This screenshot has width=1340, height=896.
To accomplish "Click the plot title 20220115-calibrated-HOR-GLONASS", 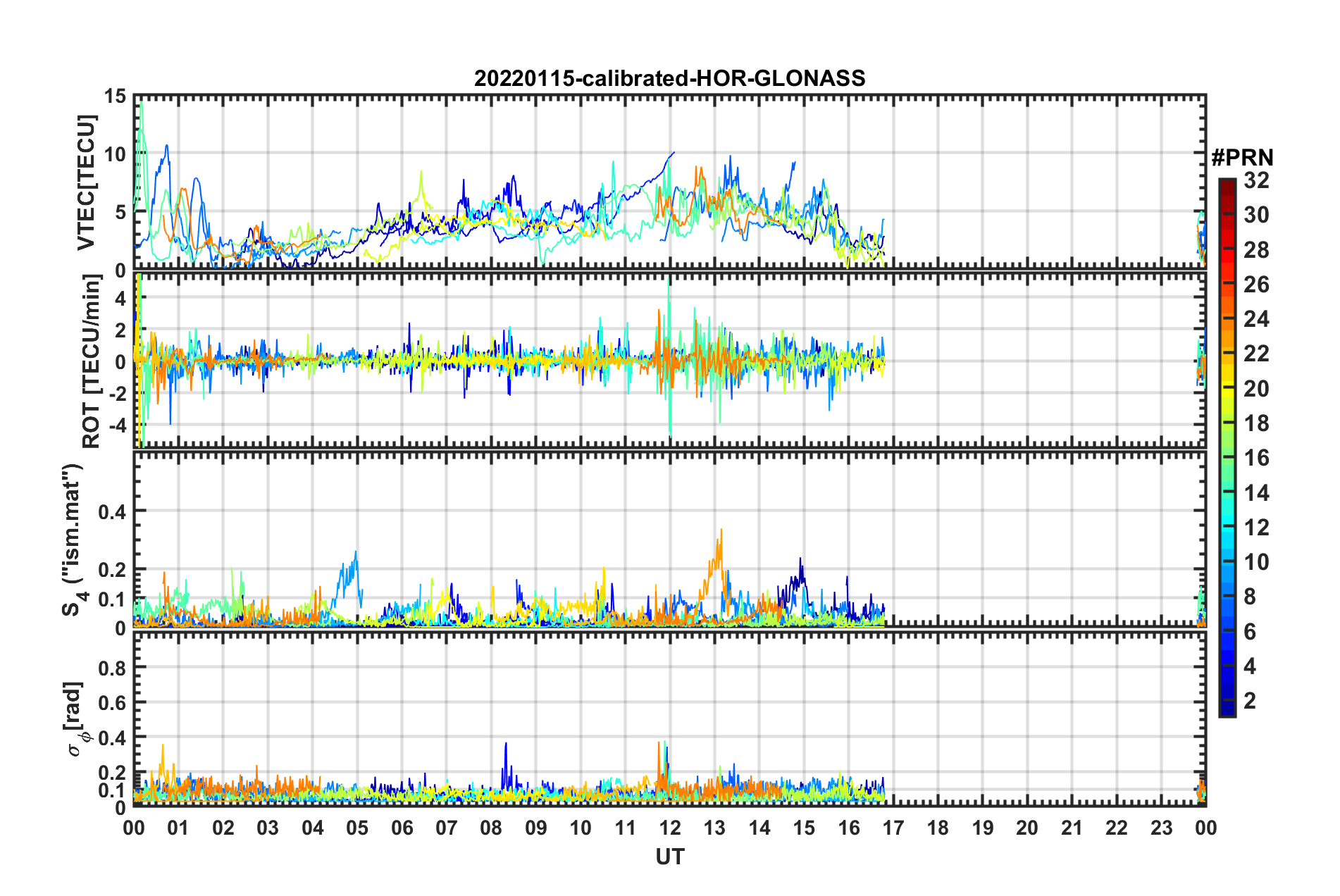I will pyautogui.click(x=669, y=78).
